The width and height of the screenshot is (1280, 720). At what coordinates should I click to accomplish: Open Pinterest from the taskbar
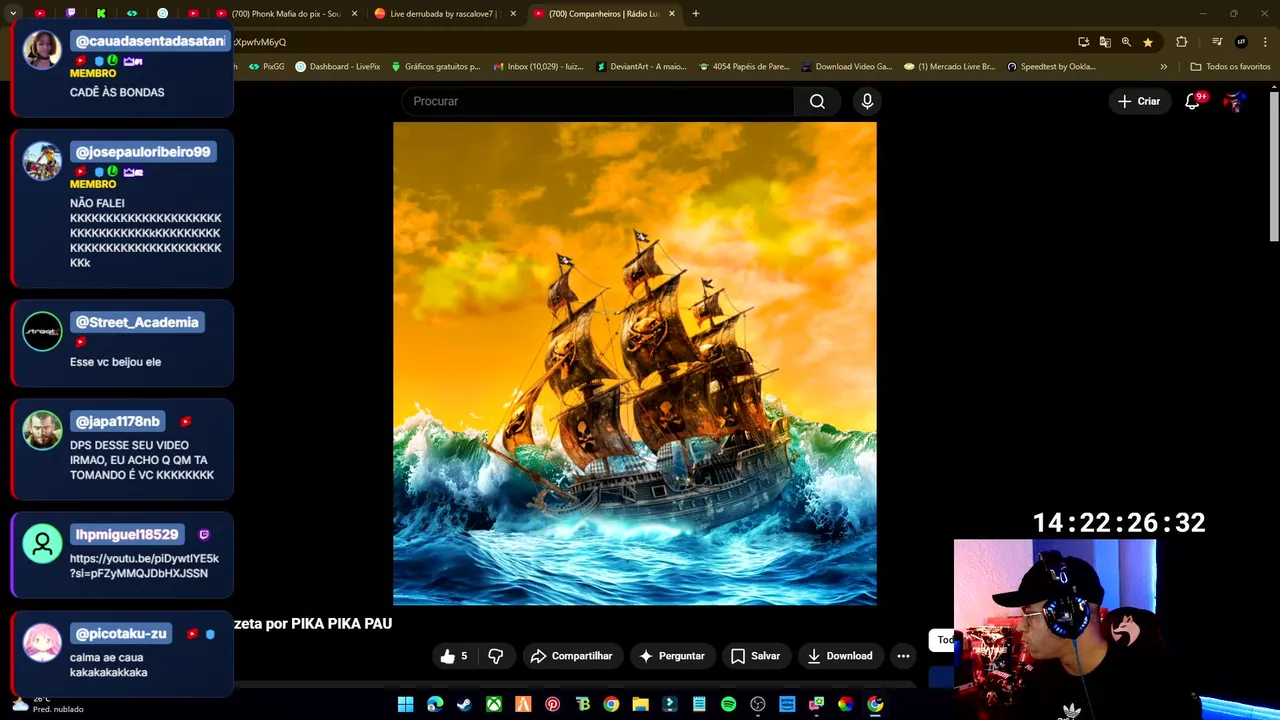(552, 704)
